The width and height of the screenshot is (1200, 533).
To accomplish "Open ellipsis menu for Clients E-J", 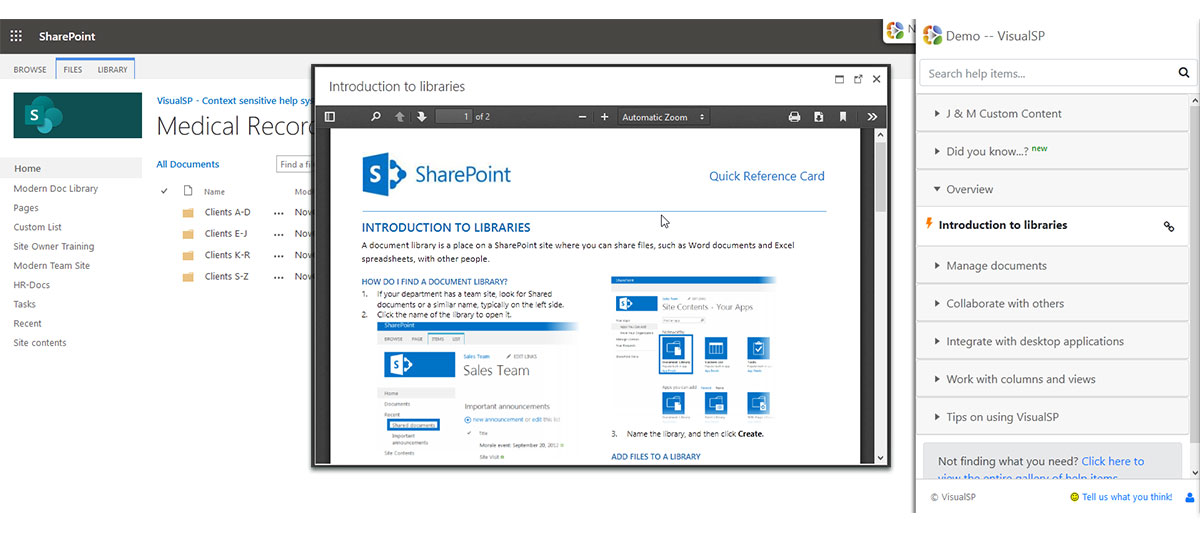I will pos(279,234).
